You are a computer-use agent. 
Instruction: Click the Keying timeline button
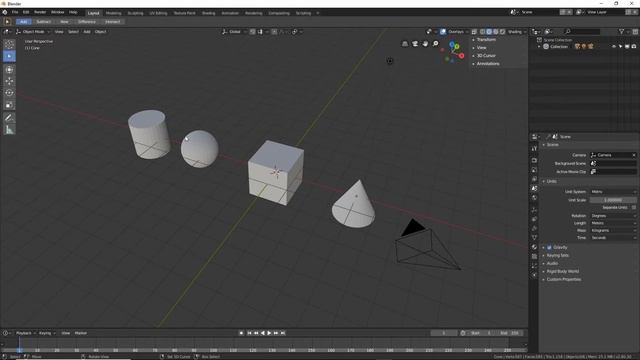point(47,333)
